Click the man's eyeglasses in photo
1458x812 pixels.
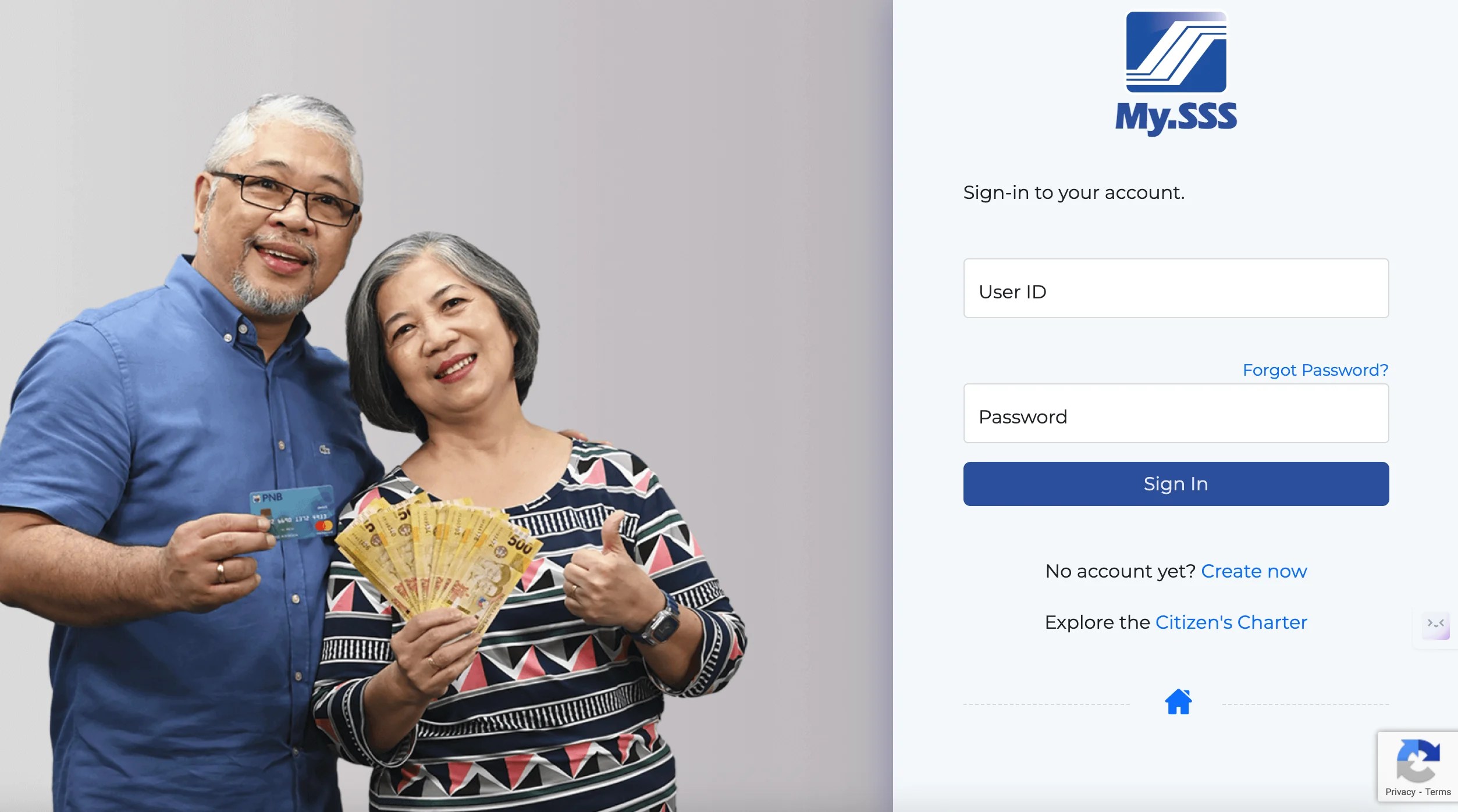click(285, 198)
